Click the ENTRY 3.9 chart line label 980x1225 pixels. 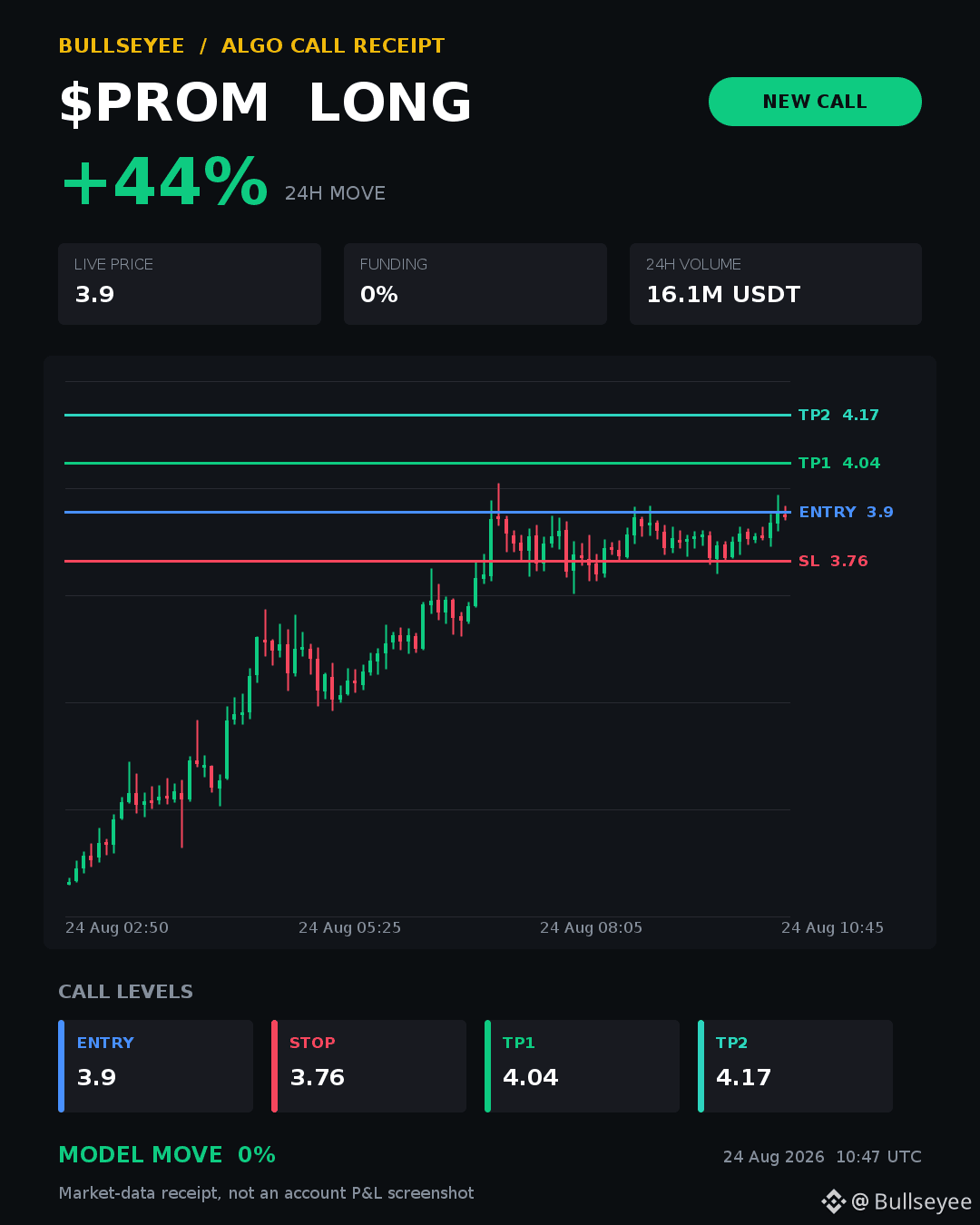[x=846, y=512]
